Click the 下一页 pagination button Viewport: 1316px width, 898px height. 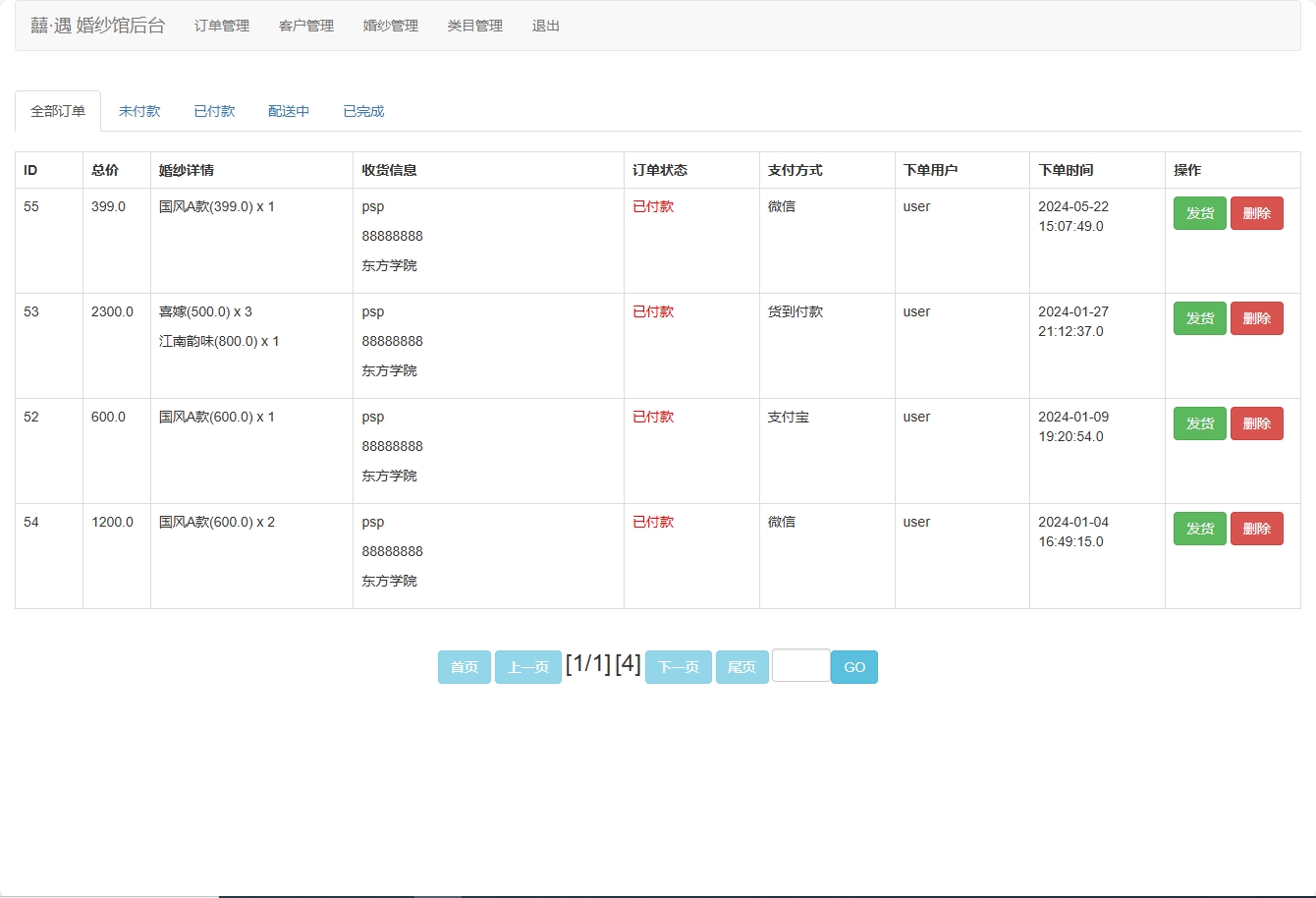coord(678,667)
